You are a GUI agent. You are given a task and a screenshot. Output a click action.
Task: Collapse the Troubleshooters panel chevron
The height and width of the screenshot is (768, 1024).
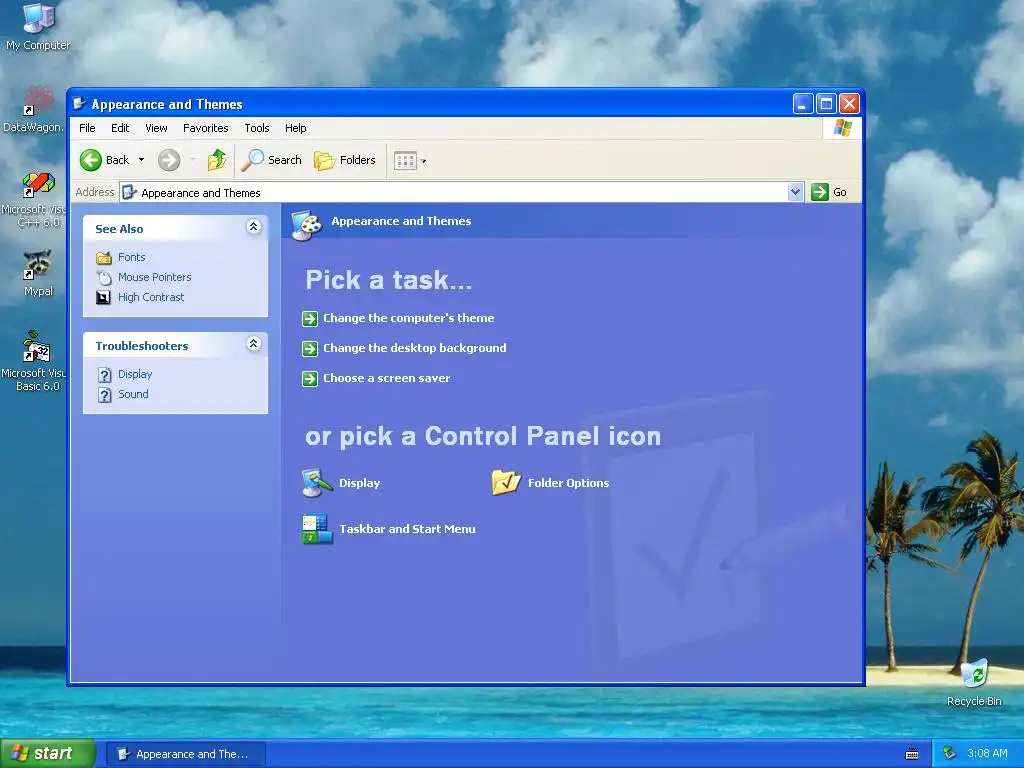(x=254, y=344)
